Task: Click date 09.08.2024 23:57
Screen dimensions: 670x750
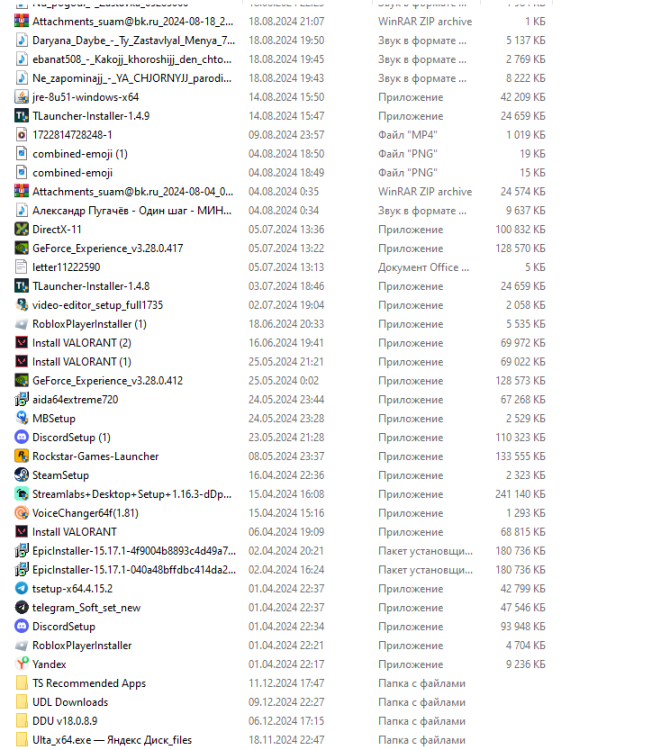Action: 286,135
